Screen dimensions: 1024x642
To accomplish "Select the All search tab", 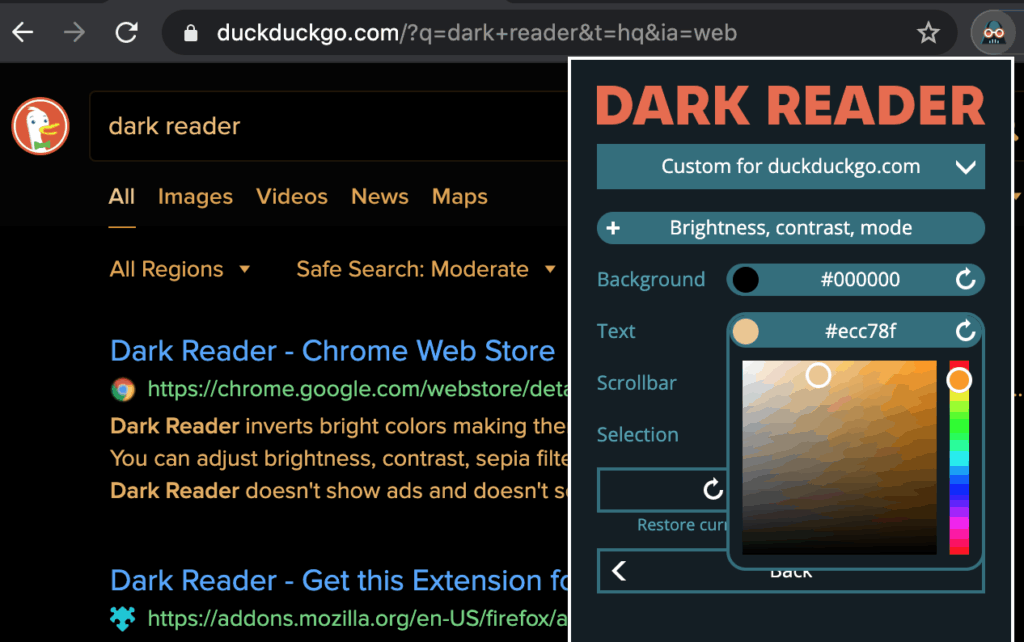I will pyautogui.click(x=121, y=197).
